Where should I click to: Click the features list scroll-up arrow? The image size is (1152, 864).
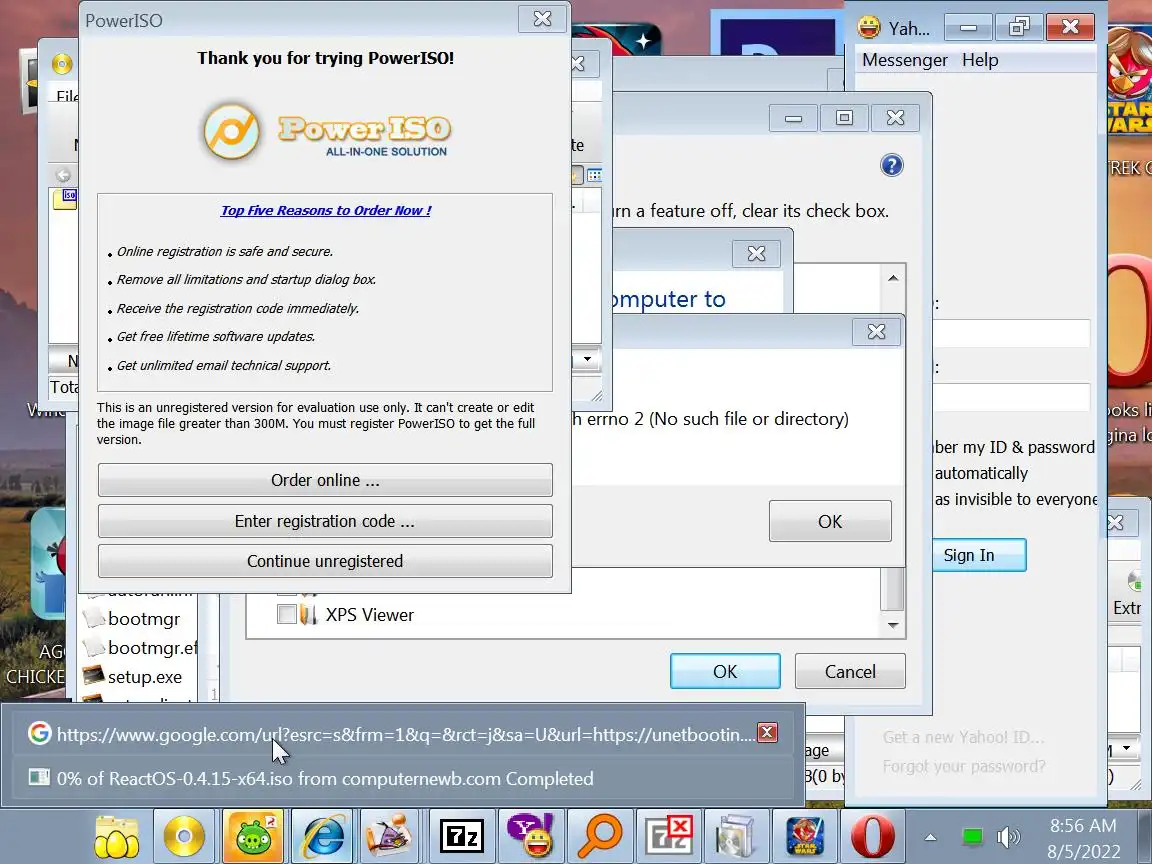893,278
